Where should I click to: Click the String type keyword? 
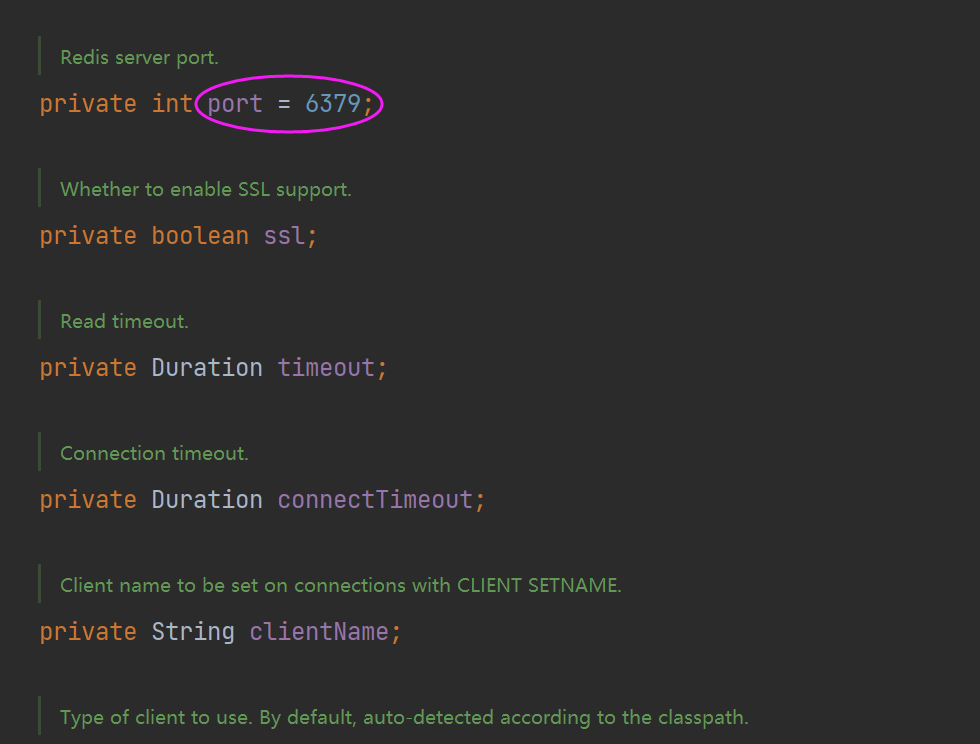click(x=193, y=632)
